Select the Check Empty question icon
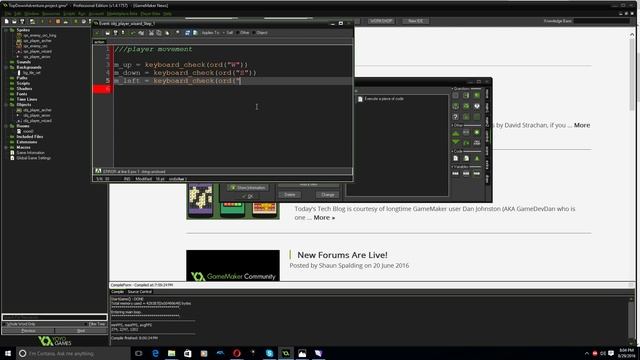 (x=455, y=95)
